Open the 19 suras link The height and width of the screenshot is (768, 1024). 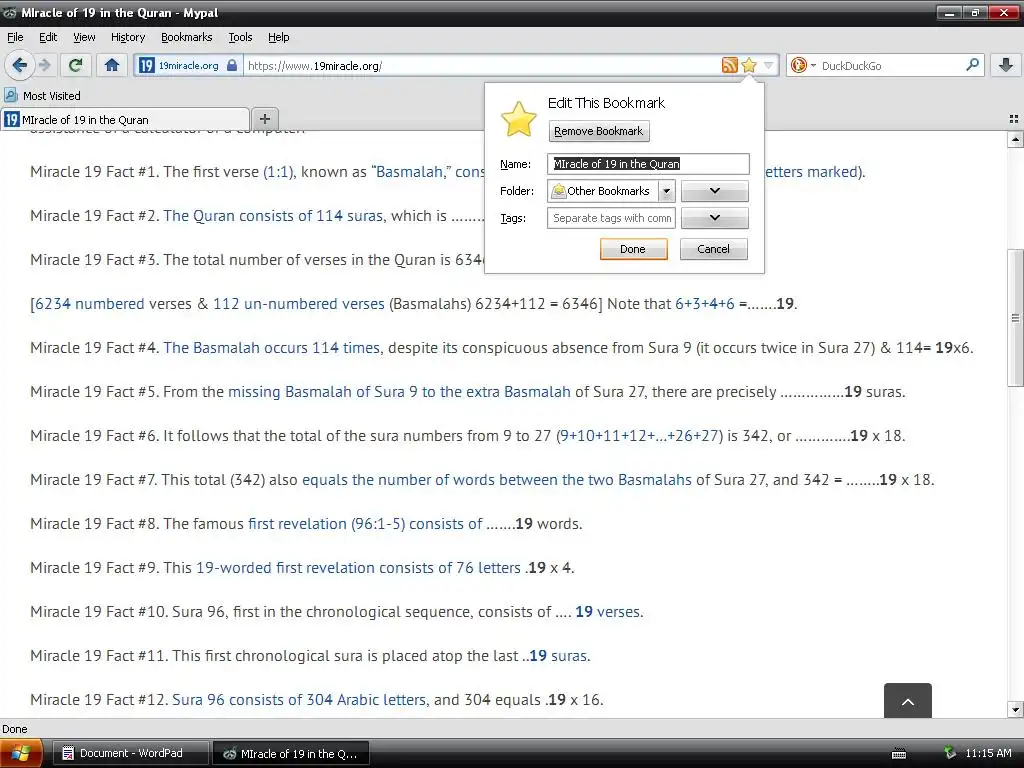[560, 656]
